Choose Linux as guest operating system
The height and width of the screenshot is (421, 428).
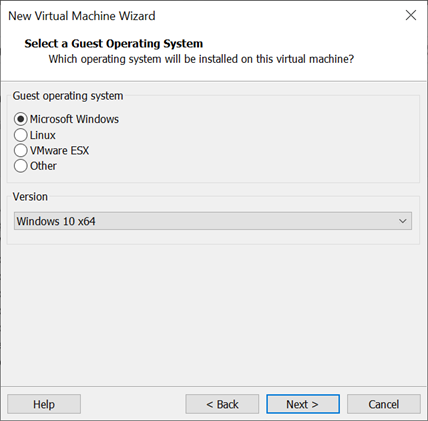tap(20, 135)
